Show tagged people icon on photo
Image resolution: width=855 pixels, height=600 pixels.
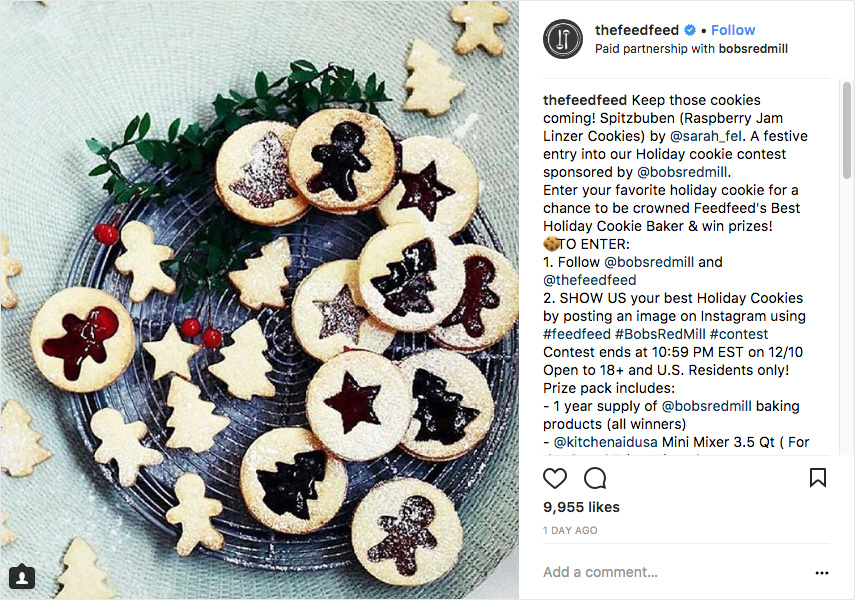coord(22,577)
